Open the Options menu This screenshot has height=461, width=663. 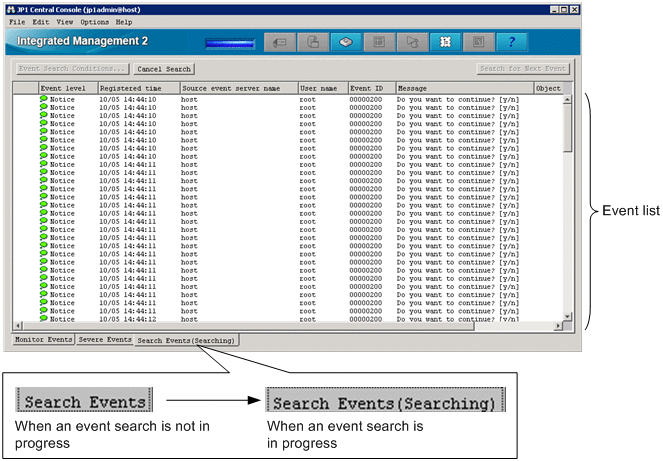click(95, 21)
